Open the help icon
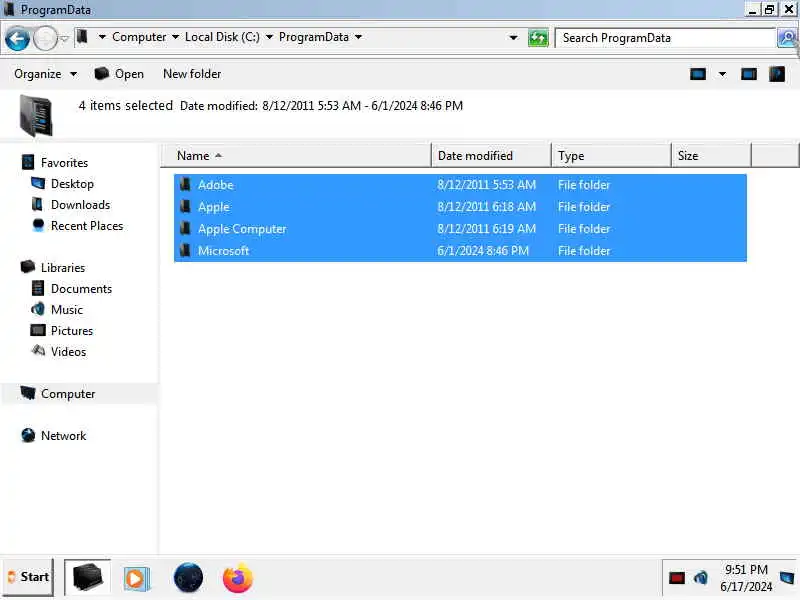 click(x=777, y=74)
